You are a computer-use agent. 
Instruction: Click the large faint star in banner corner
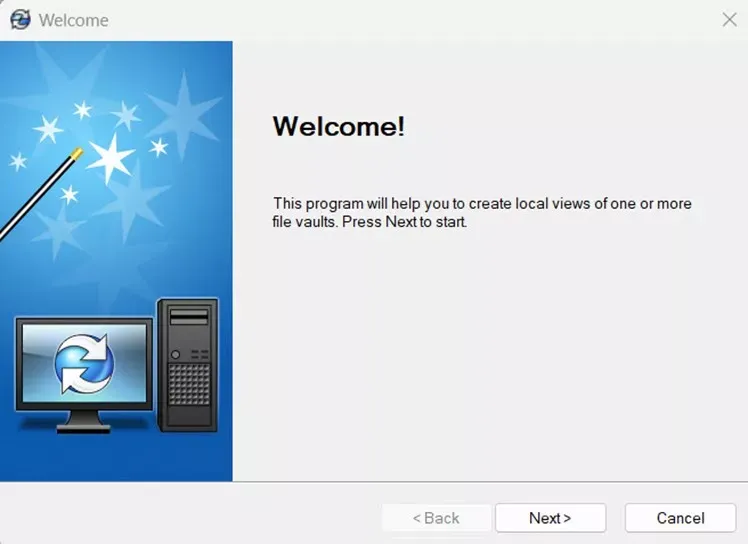185,115
